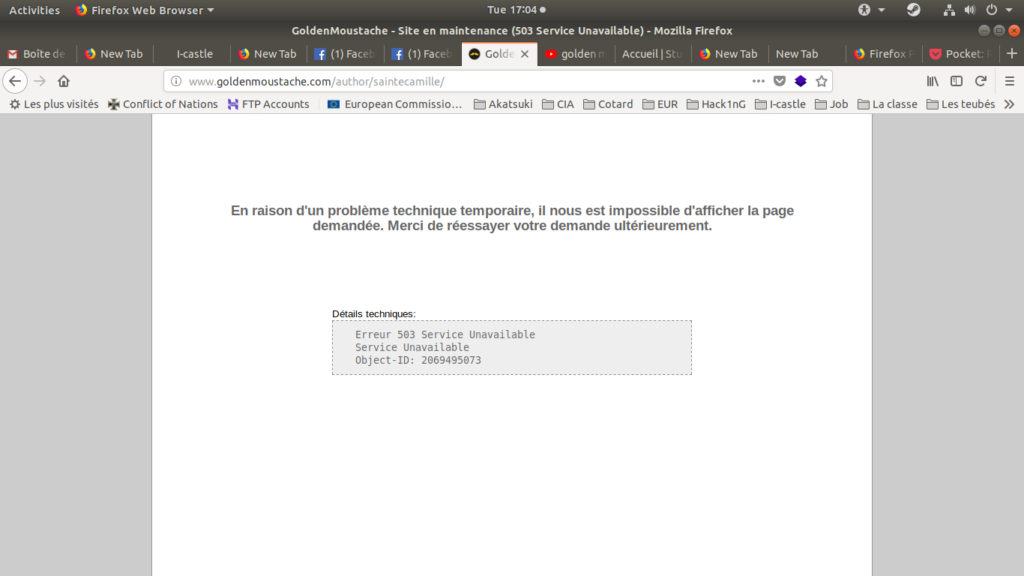This screenshot has height=576, width=1024.
Task: Open Conflict of Nations bookmark
Action: tap(163, 104)
